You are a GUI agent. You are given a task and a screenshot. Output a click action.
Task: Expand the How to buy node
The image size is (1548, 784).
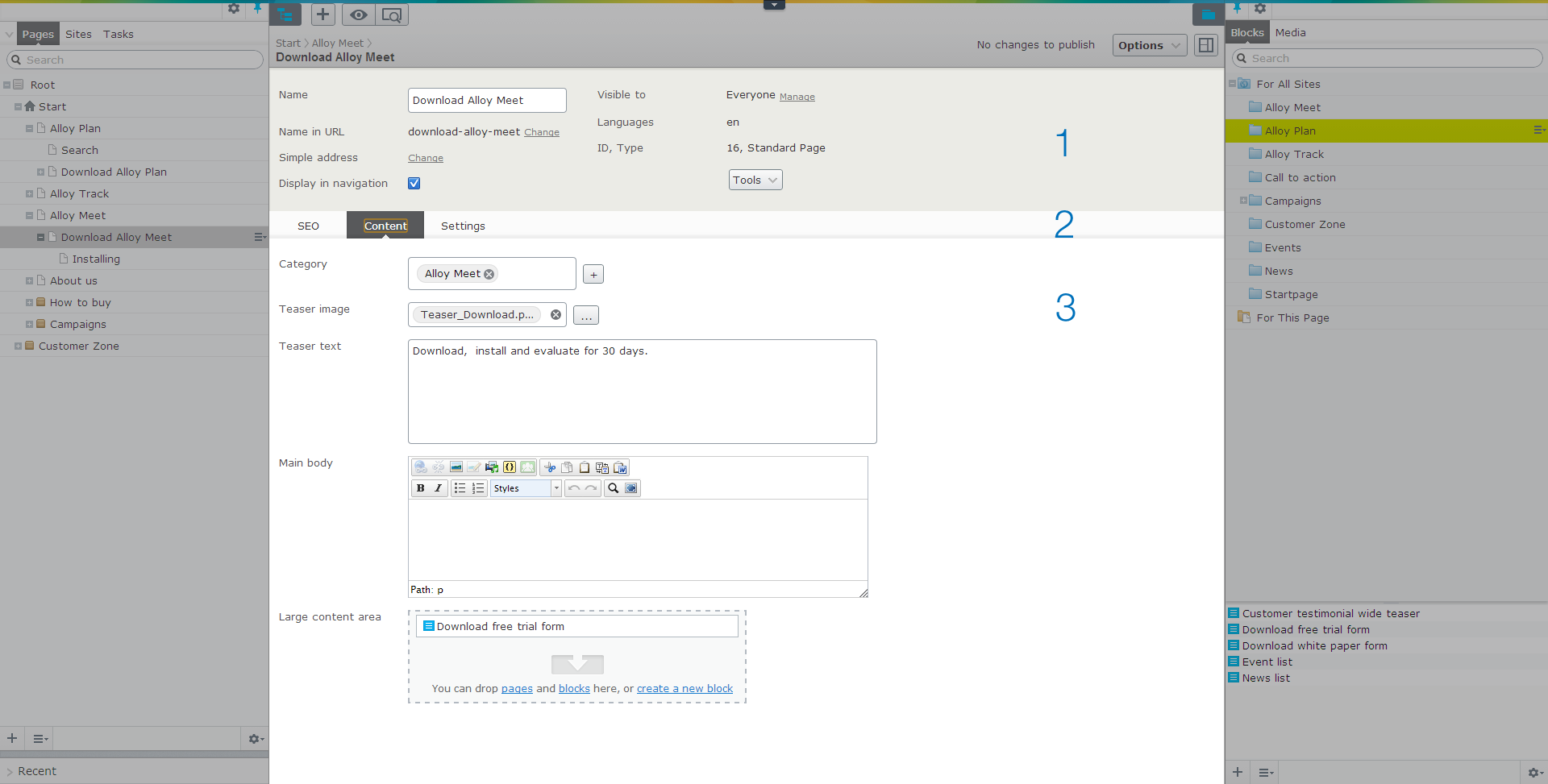(29, 303)
